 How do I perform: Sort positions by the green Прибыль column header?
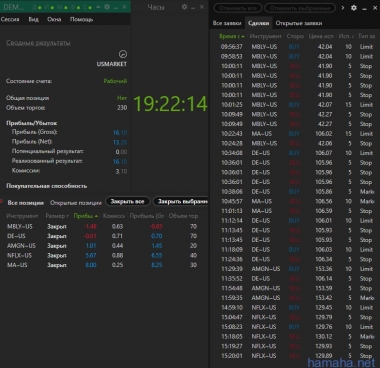click(x=86, y=216)
